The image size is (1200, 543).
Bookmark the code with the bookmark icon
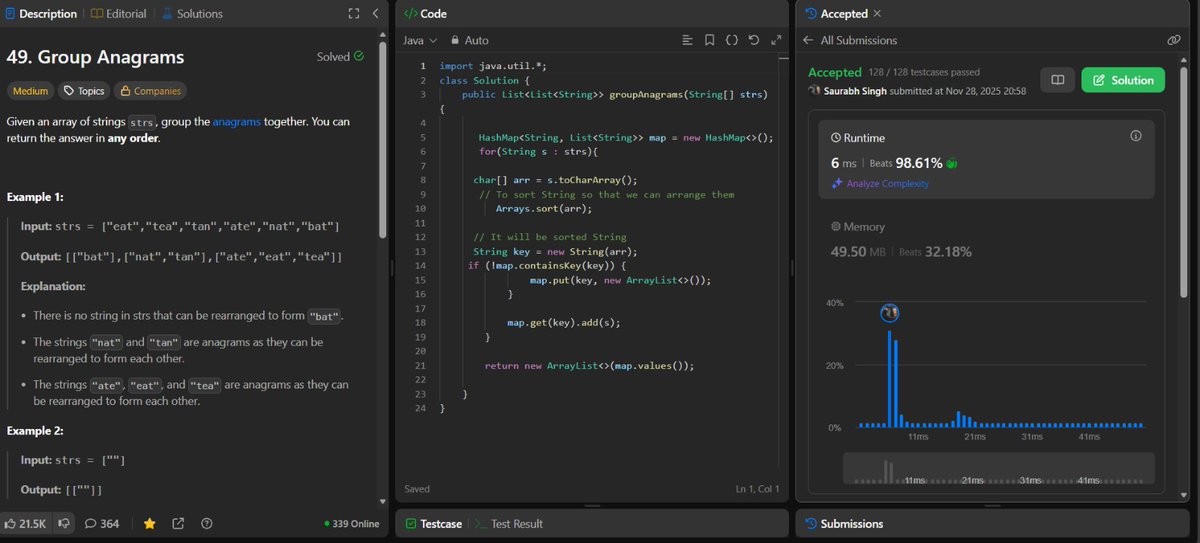tap(709, 40)
